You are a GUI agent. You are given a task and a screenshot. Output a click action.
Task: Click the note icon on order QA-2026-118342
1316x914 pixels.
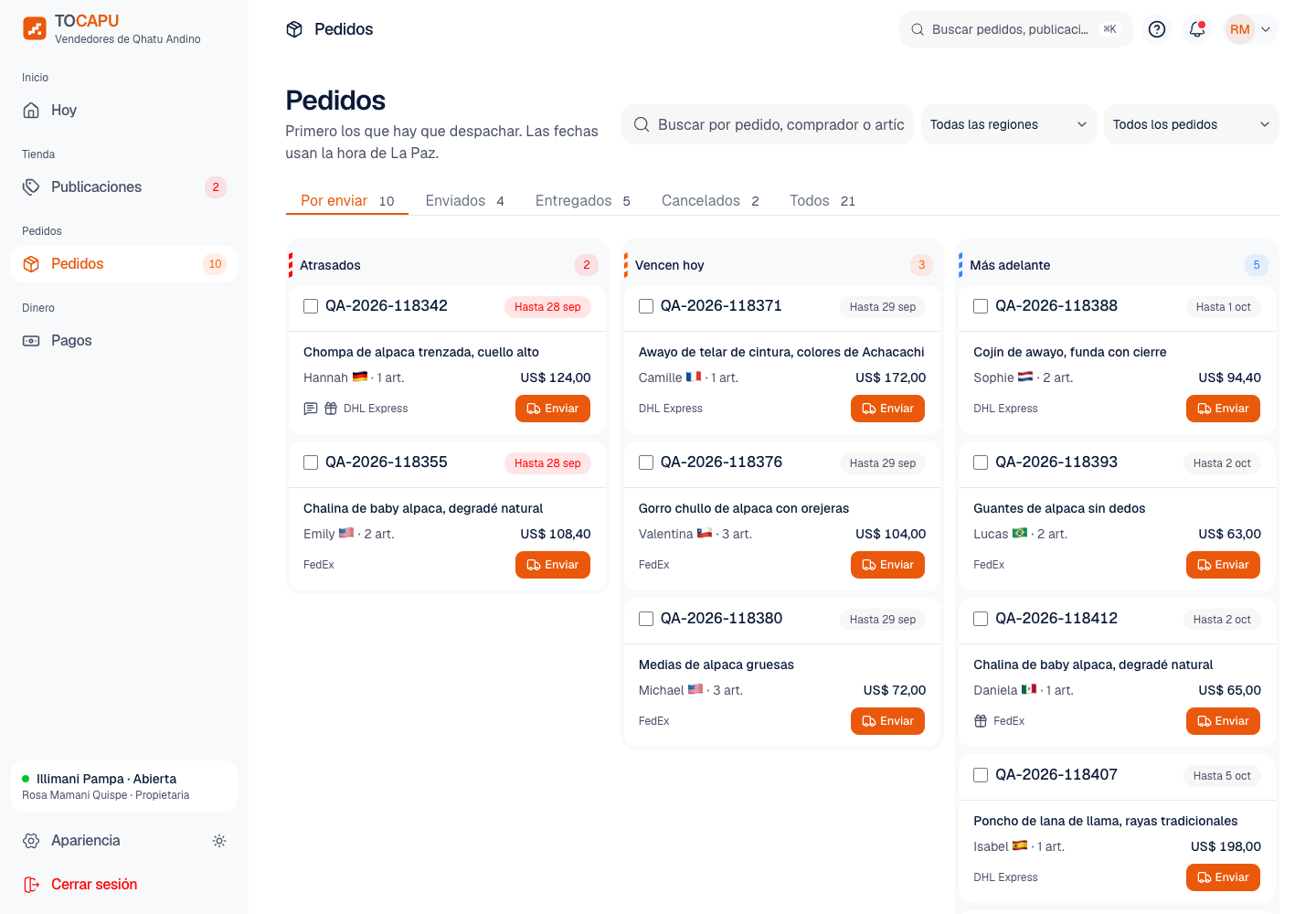(311, 409)
